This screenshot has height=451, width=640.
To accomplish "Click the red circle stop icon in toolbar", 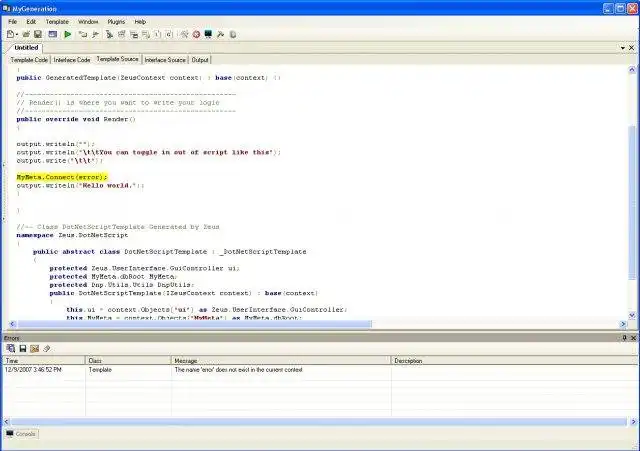I will pyautogui.click(x=196, y=35).
